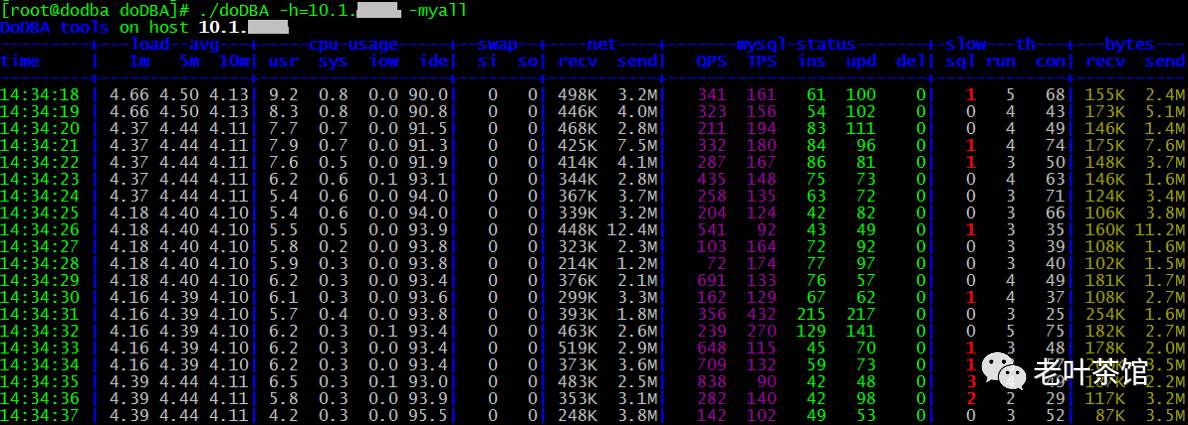
Task: Click net recv value 498K at 14:34:18
Action: point(577,95)
